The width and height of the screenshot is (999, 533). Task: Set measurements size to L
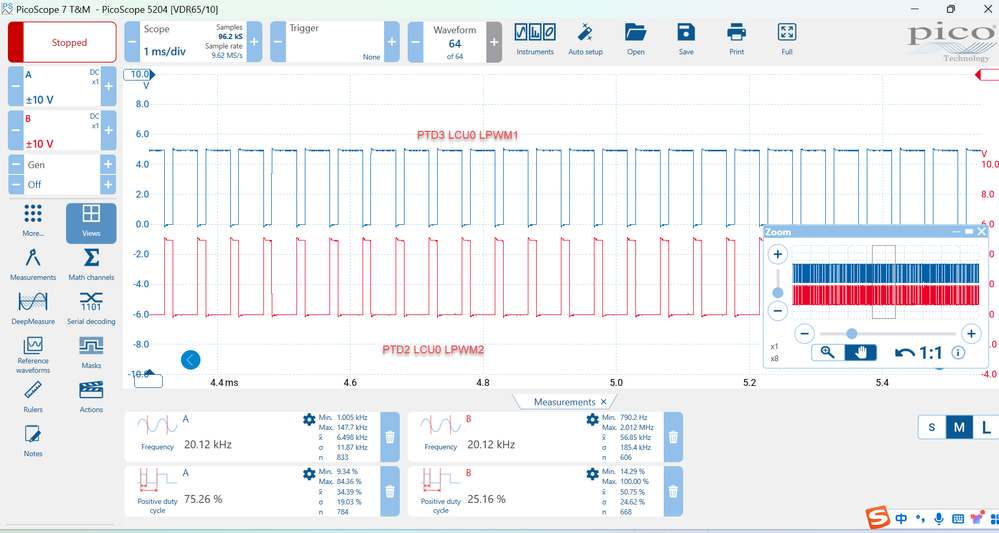(986, 427)
